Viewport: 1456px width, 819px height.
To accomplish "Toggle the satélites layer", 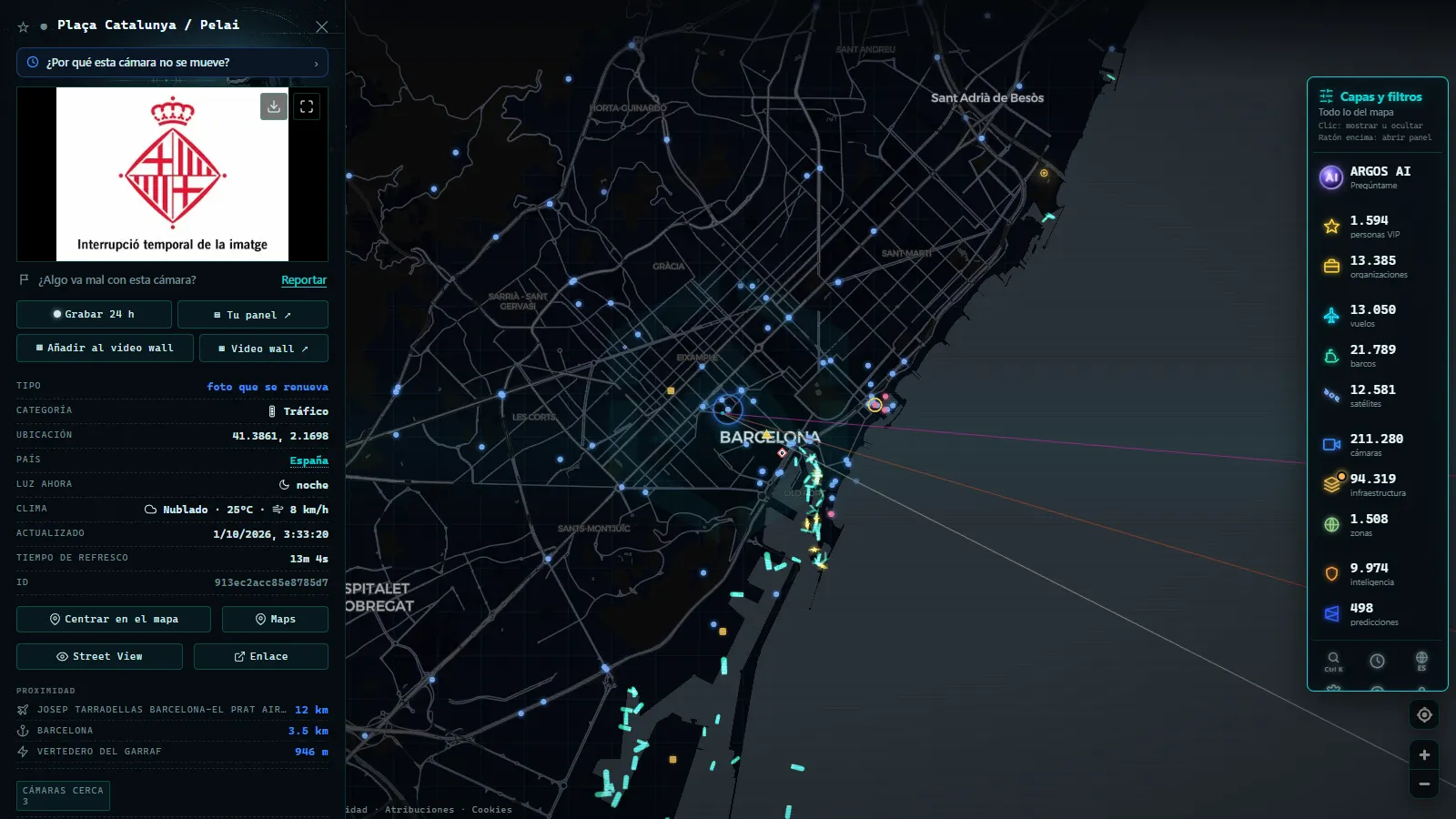I will (x=1378, y=395).
